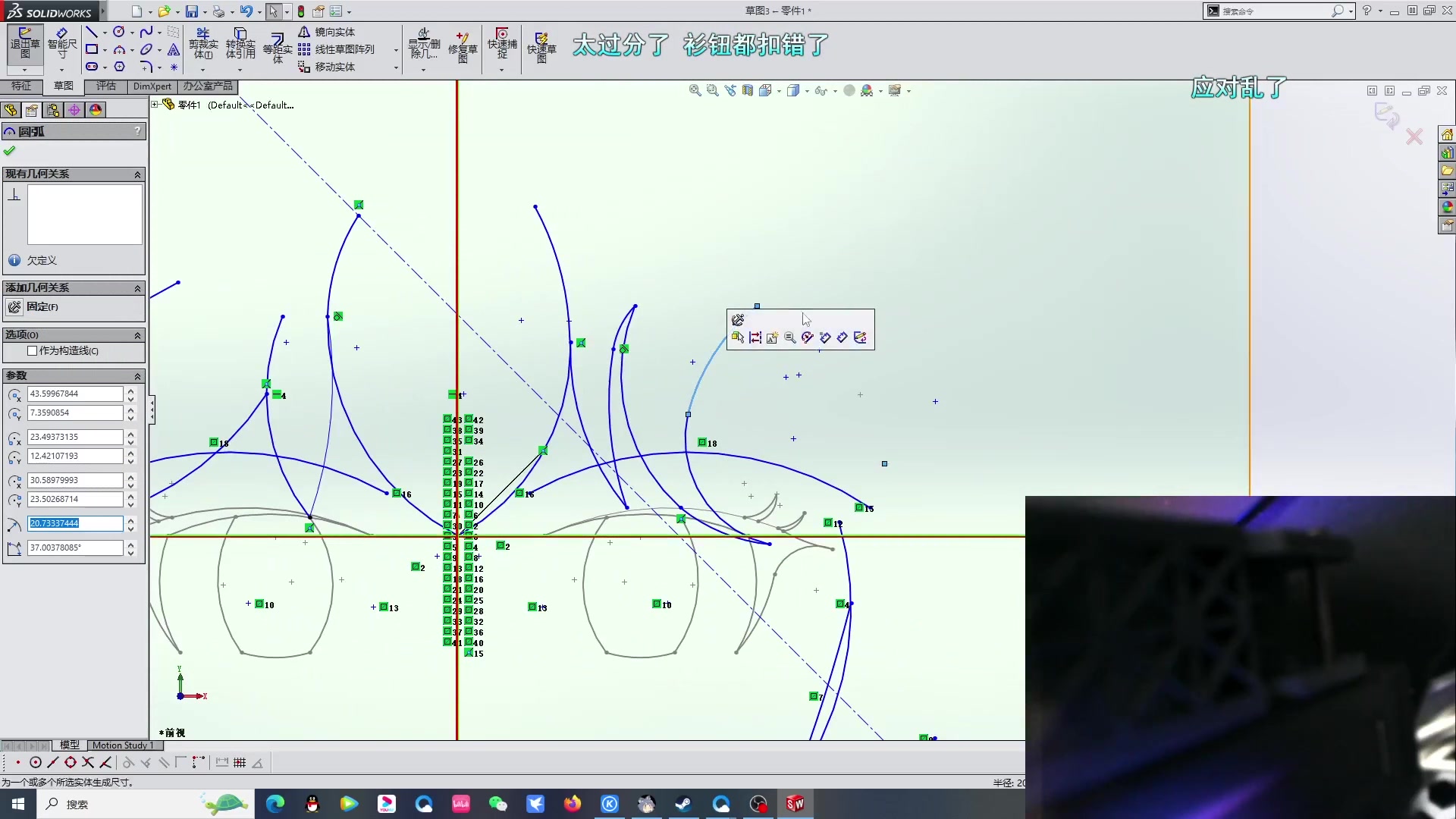Image resolution: width=1456 pixels, height=819 pixels.
Task: Click Linear Sketch Pattern (线性草图阵列)
Action: click(x=336, y=49)
